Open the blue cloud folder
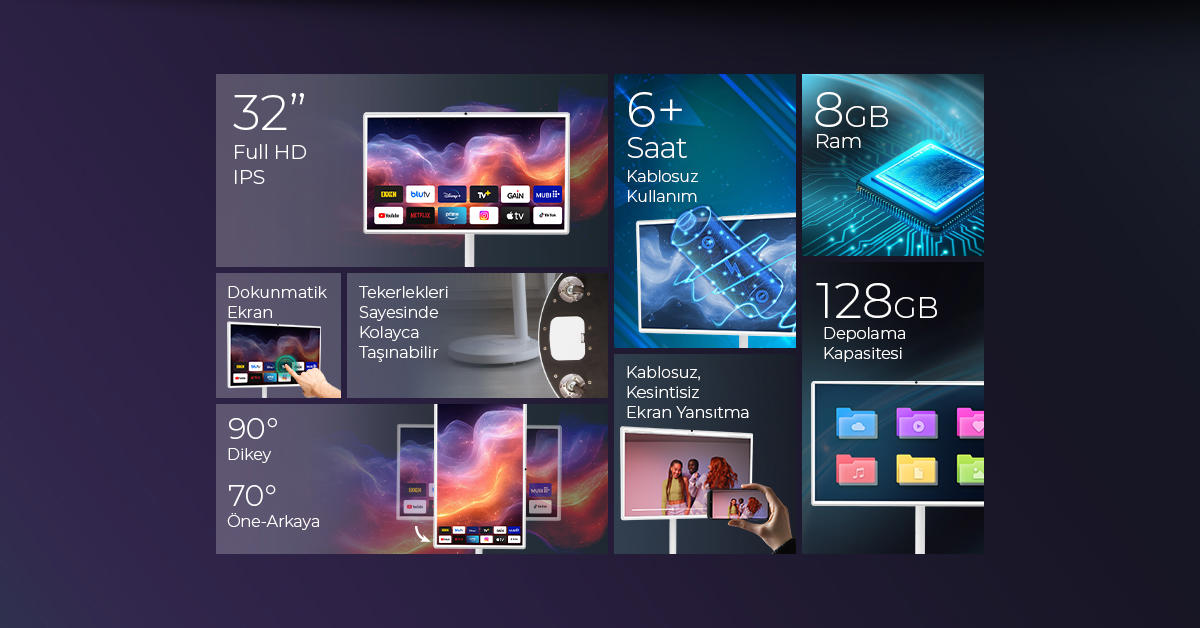This screenshot has height=628, width=1200. pyautogui.click(x=856, y=423)
